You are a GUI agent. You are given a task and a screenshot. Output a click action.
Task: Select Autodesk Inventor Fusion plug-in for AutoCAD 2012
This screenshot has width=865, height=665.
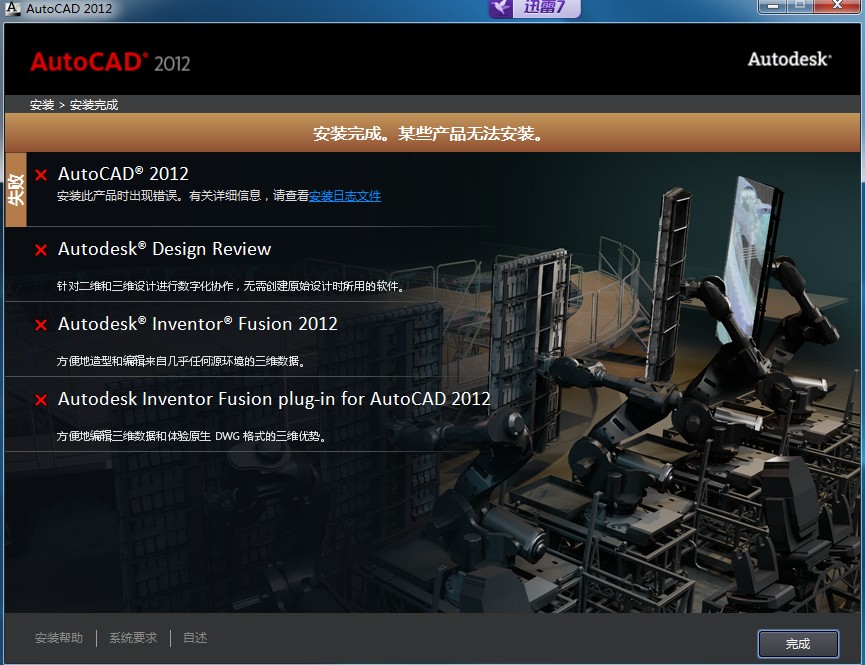pyautogui.click(x=274, y=398)
